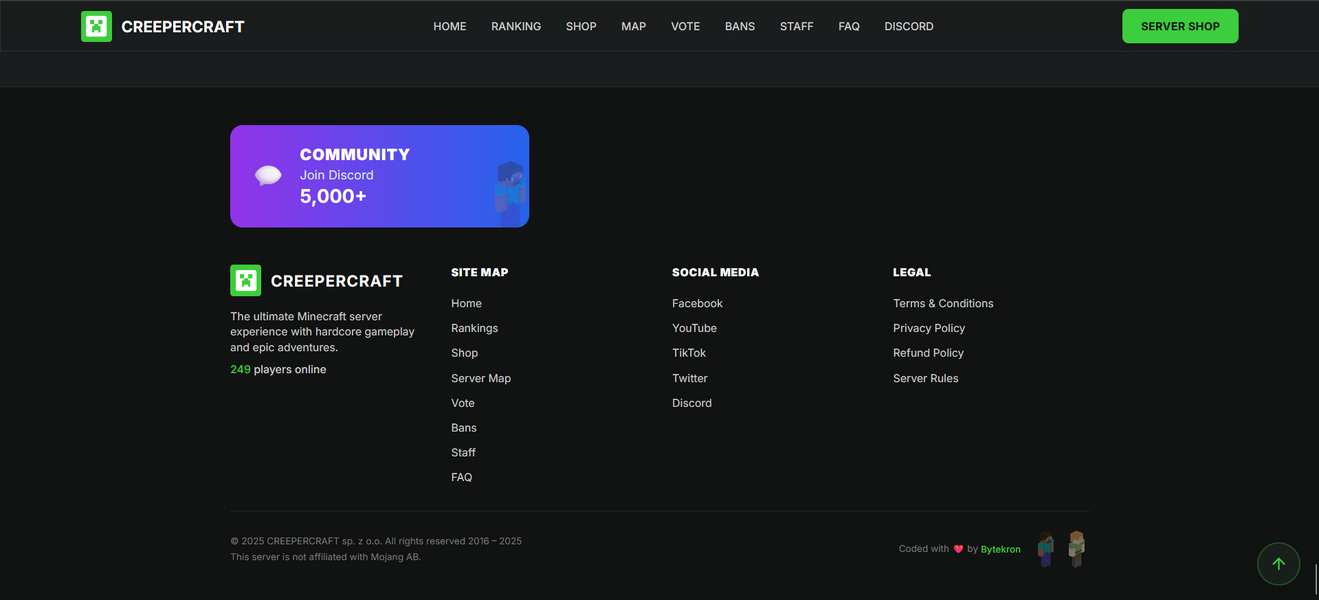Screen dimensions: 1319x600
Task: Click the Alex character figure in footer
Action: point(1076,548)
